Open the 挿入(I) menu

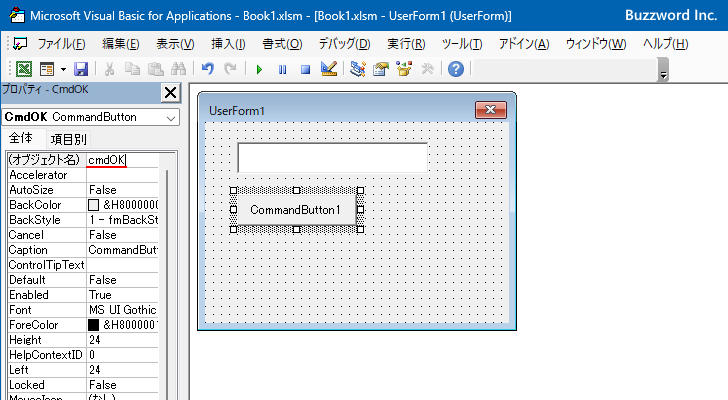tap(228, 44)
